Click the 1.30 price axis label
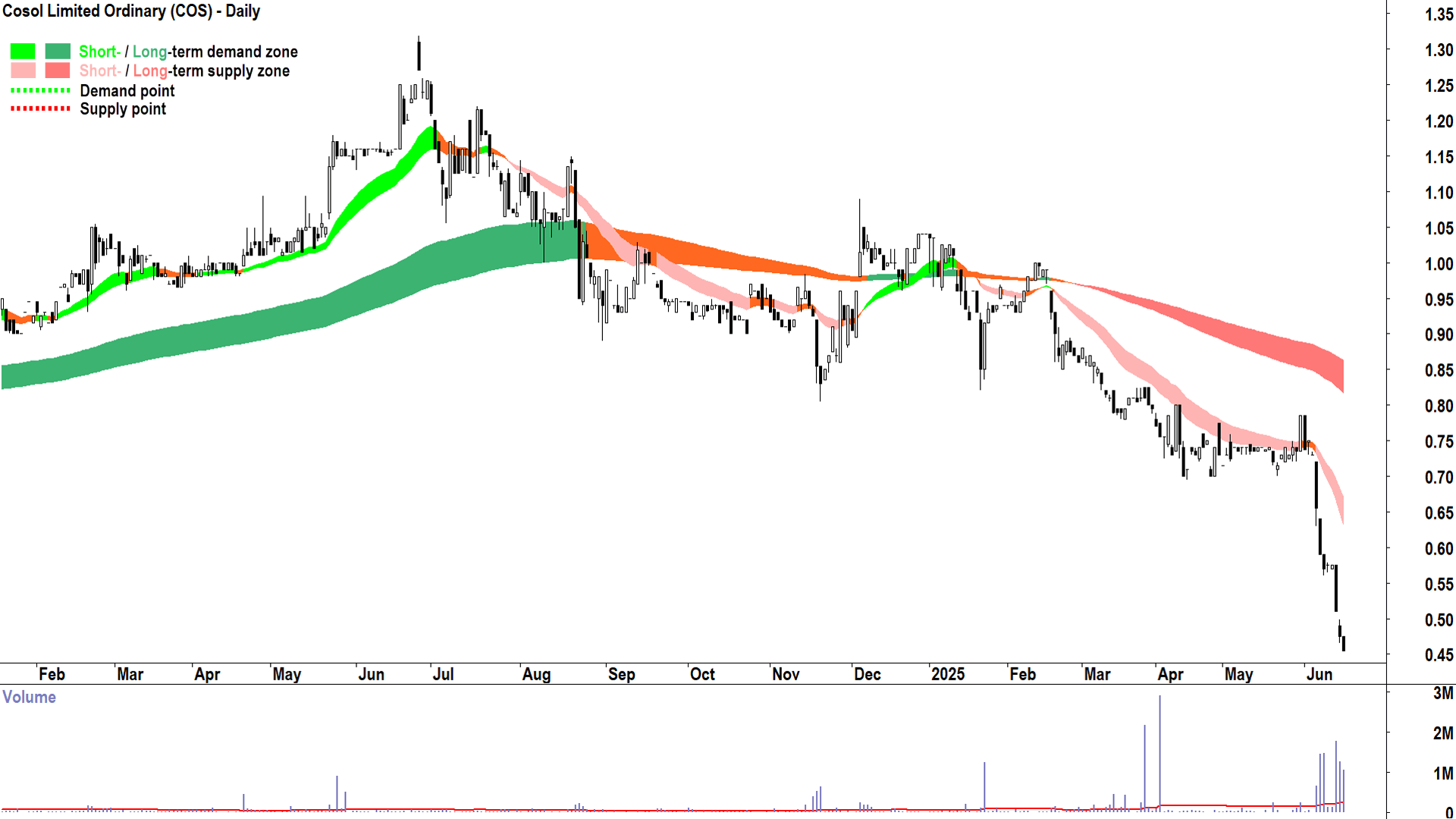The height and width of the screenshot is (819, 1456). [x=1439, y=50]
